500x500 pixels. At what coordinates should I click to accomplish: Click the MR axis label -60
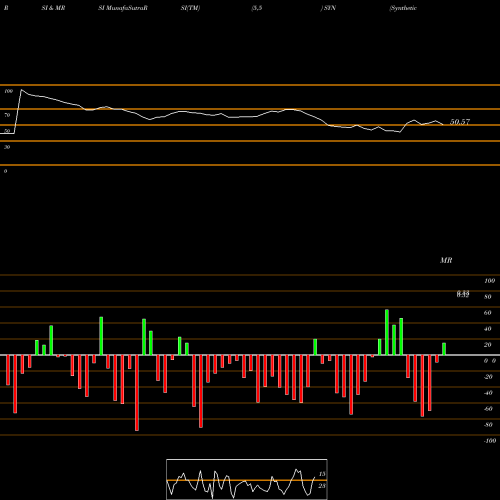(488, 409)
